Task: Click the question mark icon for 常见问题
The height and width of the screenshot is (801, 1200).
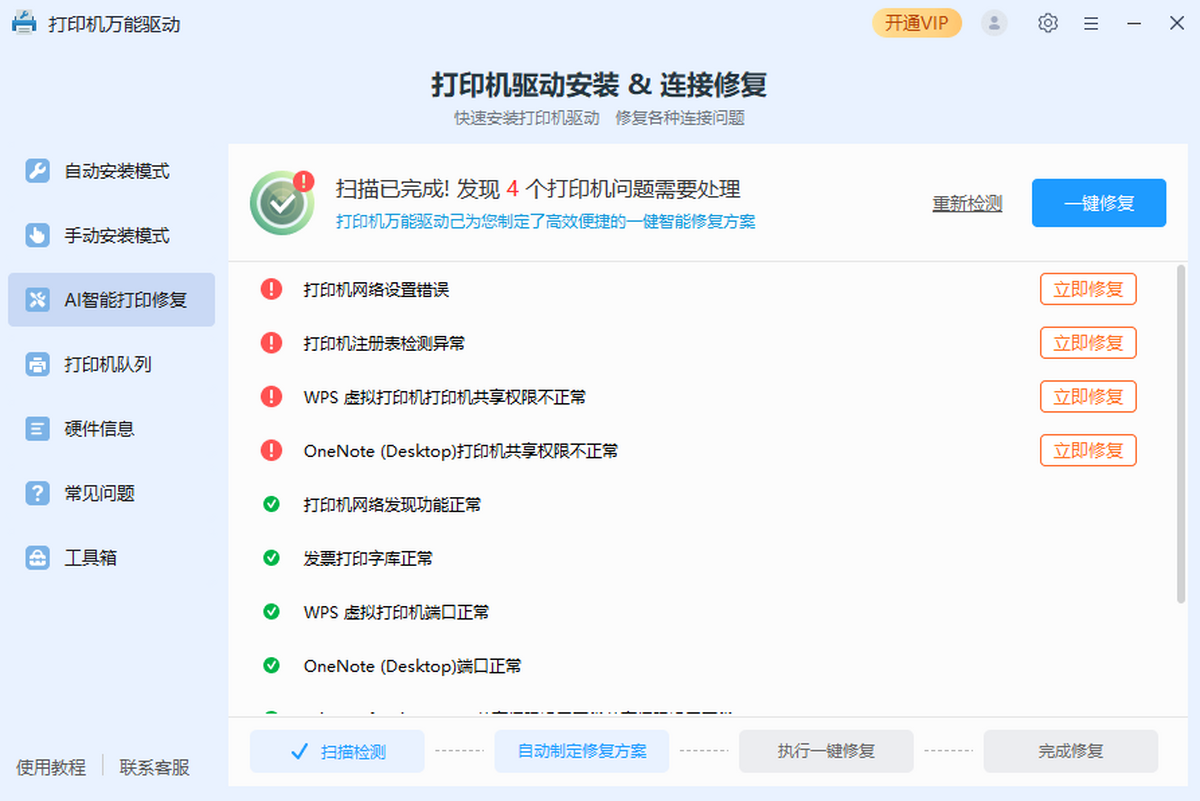Action: [37, 492]
